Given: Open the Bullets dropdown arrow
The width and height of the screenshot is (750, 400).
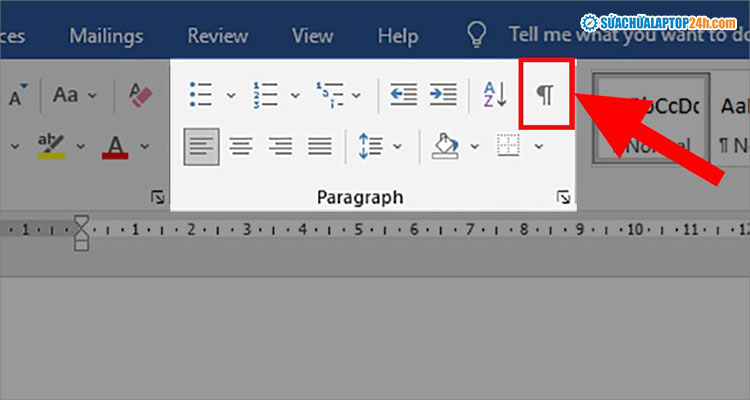Looking at the screenshot, I should 231,96.
